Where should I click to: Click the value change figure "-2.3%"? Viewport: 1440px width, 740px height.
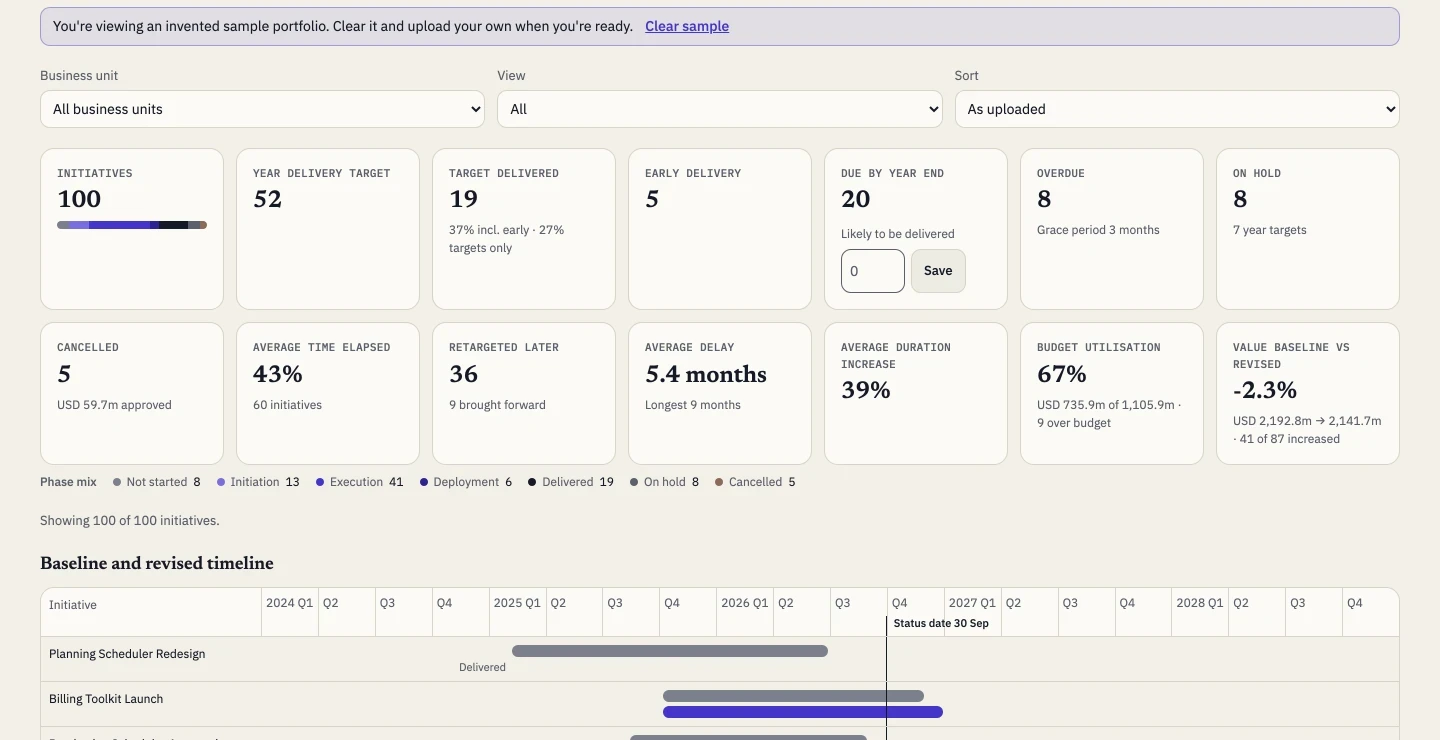tap(1265, 390)
